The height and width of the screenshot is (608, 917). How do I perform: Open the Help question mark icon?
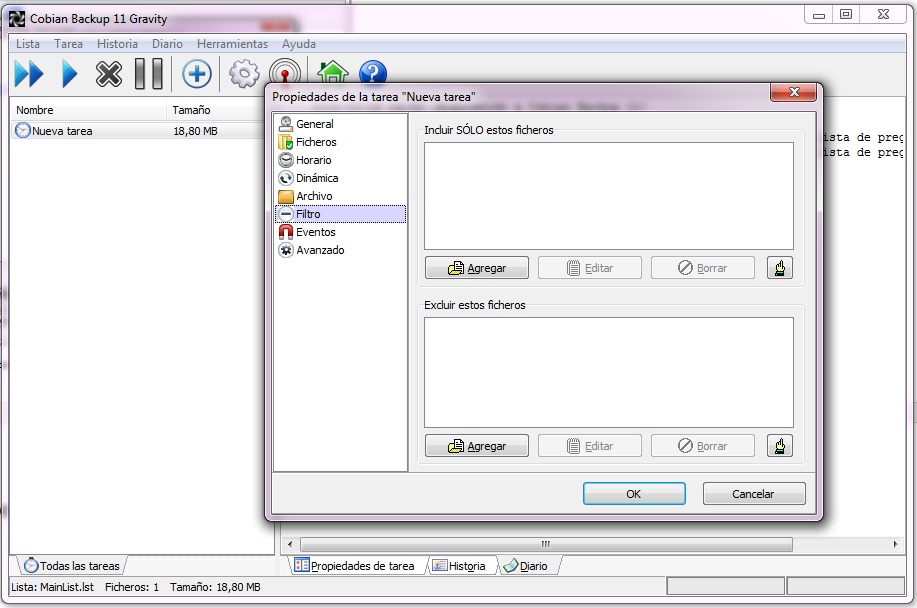(372, 73)
